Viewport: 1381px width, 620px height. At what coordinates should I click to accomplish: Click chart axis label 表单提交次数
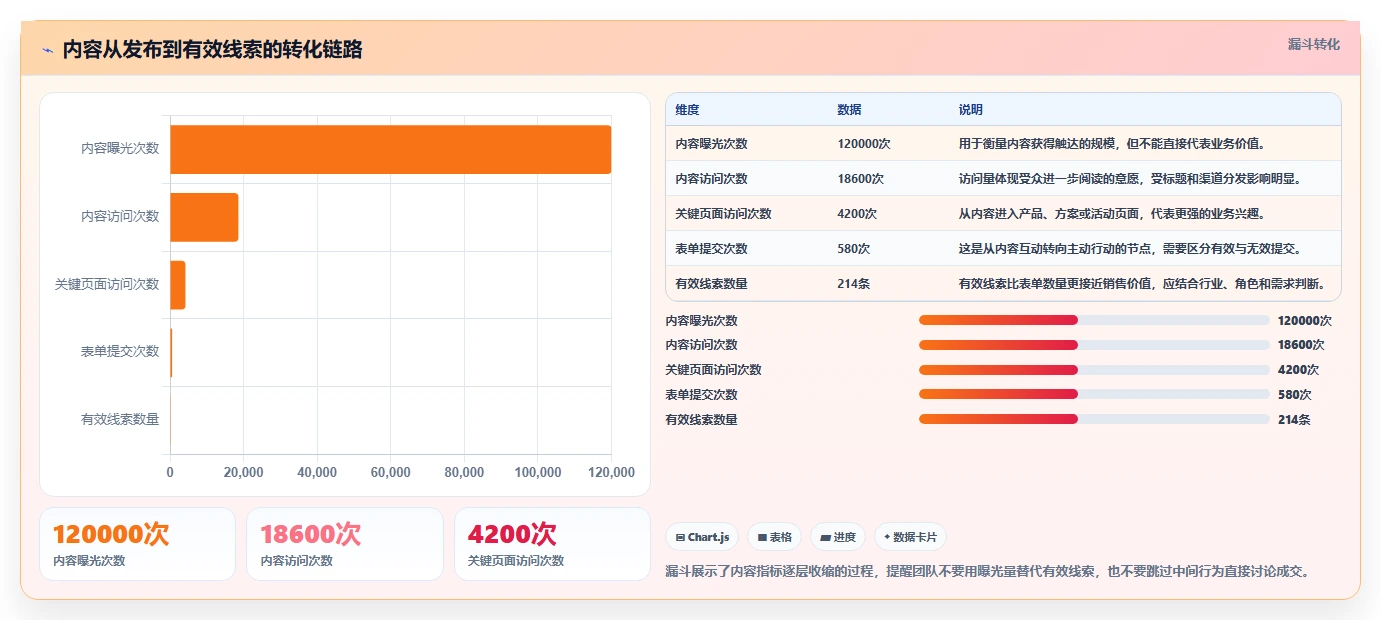pos(120,352)
